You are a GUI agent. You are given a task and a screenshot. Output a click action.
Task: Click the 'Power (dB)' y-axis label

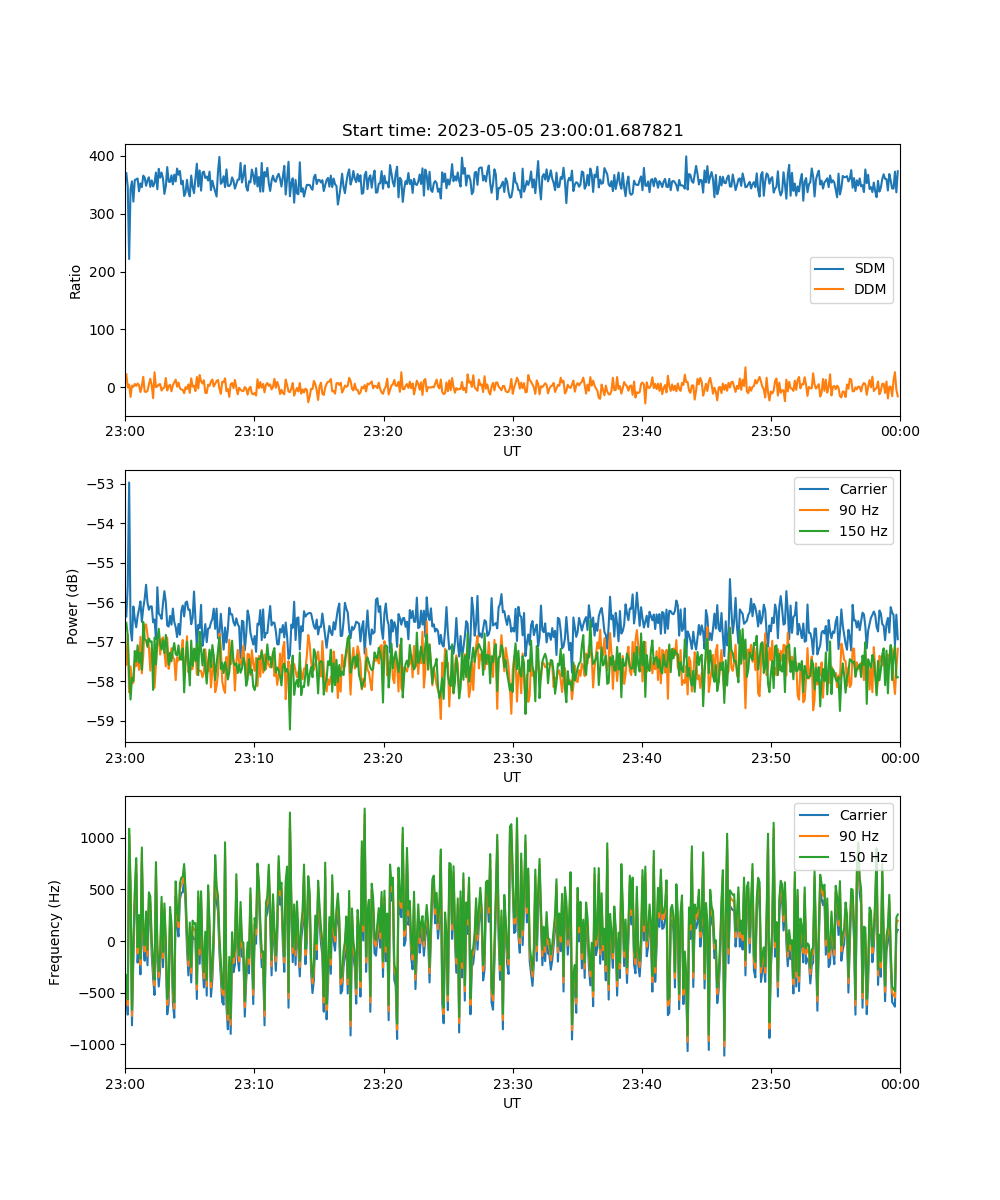click(x=73, y=606)
